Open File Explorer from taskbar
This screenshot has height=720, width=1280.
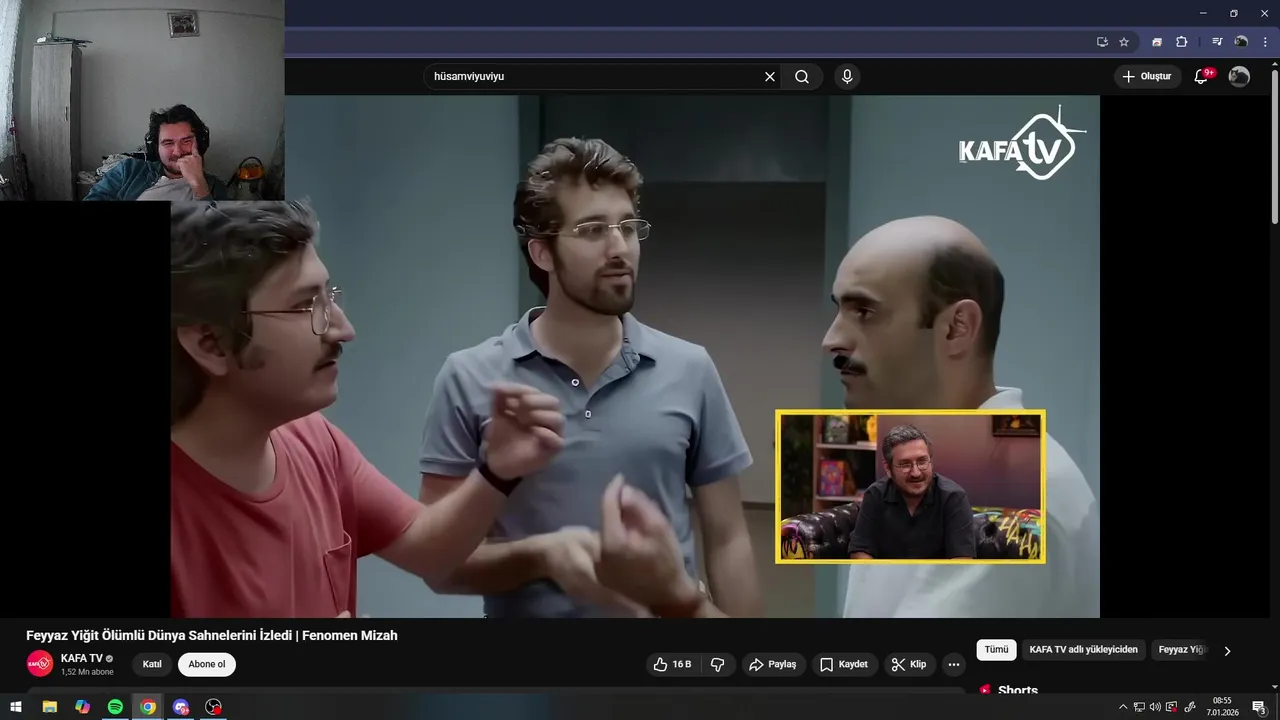pyautogui.click(x=49, y=707)
